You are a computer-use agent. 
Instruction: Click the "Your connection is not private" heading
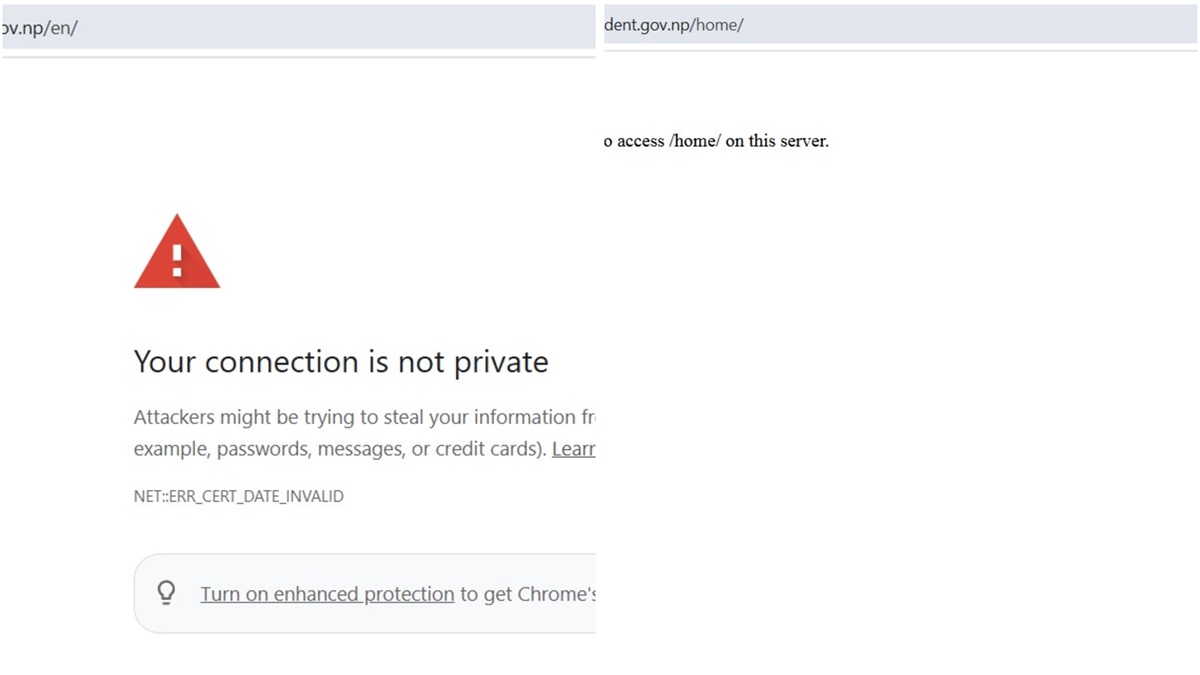point(341,361)
